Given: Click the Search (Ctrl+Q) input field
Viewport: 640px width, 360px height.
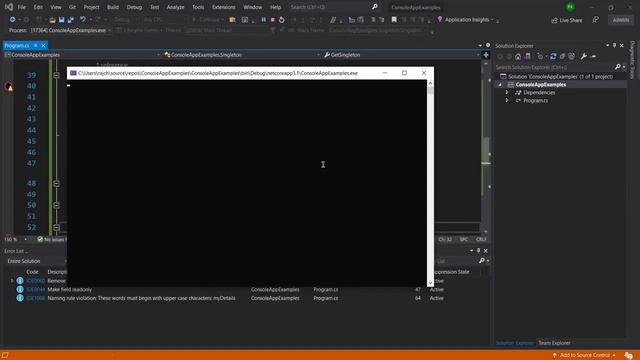Looking at the screenshot, I should coord(330,7).
